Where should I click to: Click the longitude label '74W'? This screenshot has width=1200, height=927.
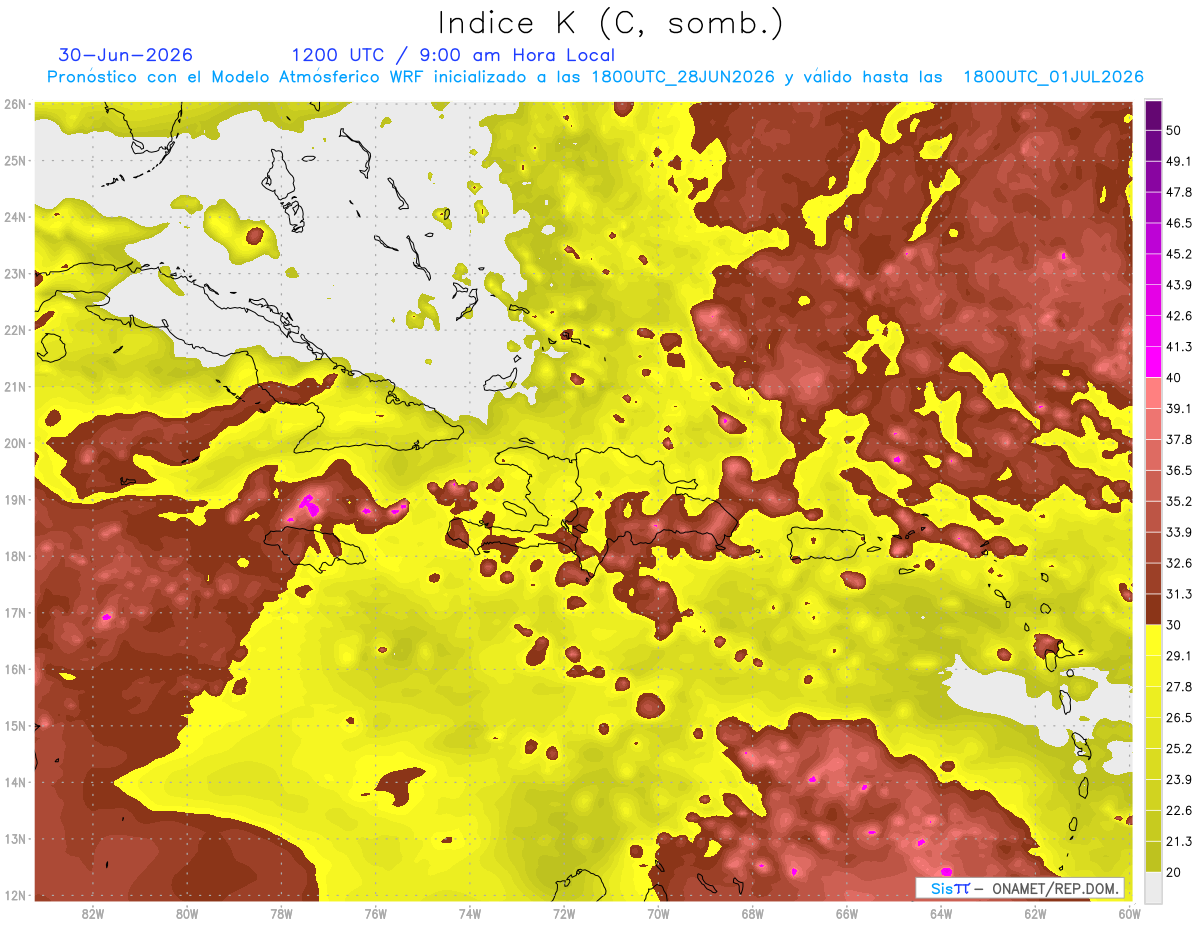pos(470,913)
